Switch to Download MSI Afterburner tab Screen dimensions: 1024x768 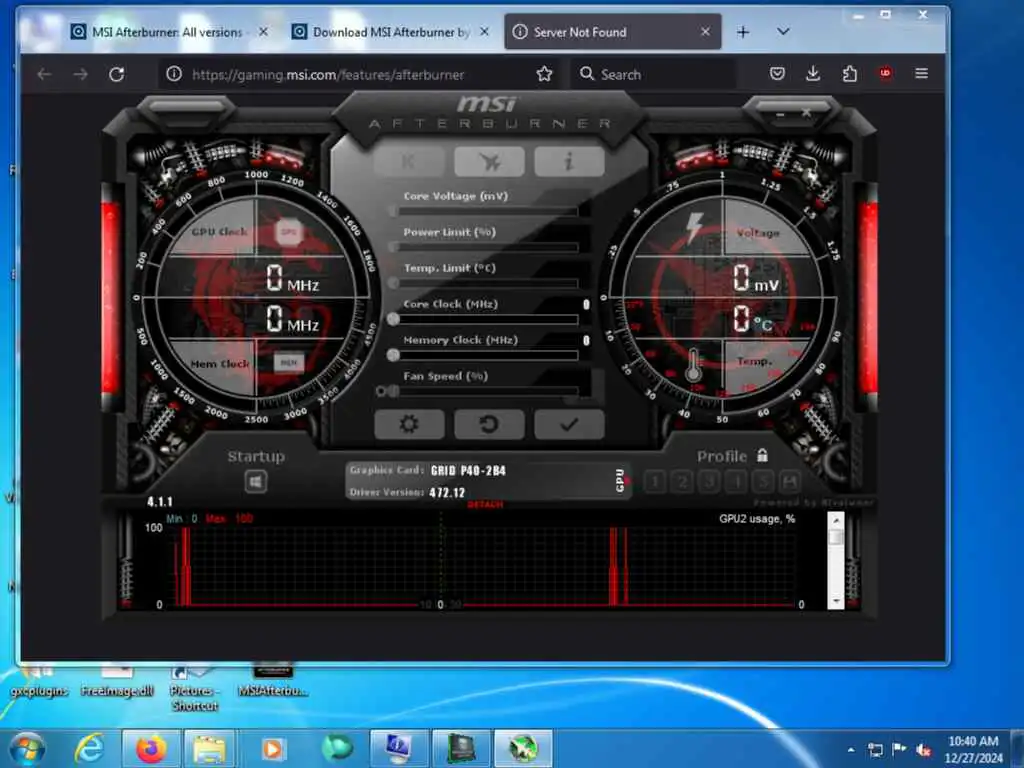tap(392, 32)
